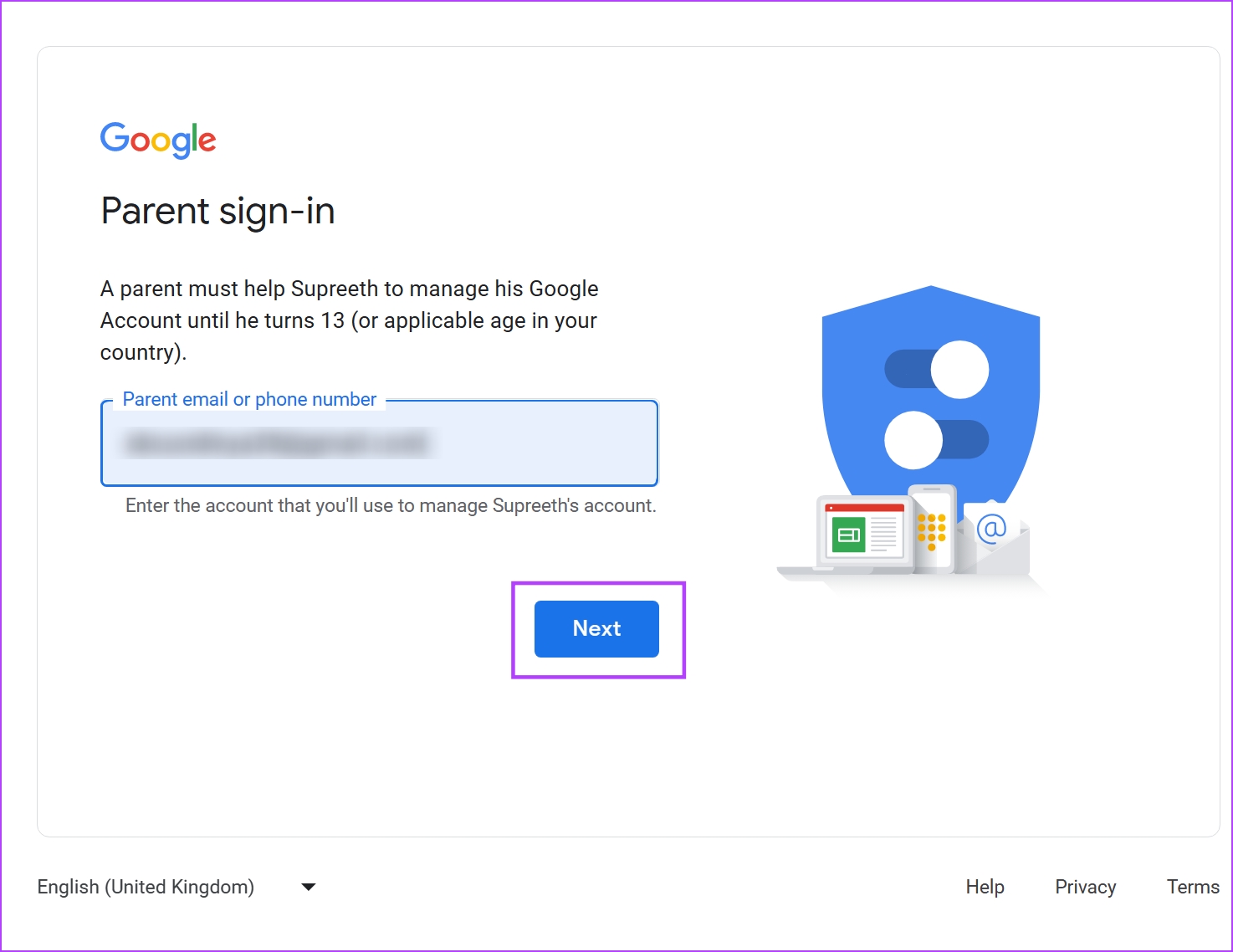This screenshot has height=952, width=1233.
Task: Open the Terms link
Action: coord(1193,887)
